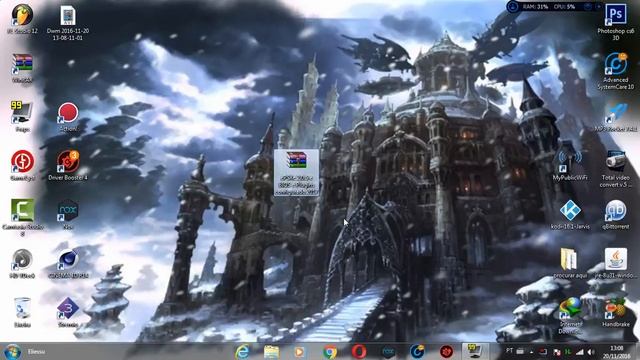Run the jre-8u31 Java installer icon
The image size is (640, 360).
tap(616, 263)
